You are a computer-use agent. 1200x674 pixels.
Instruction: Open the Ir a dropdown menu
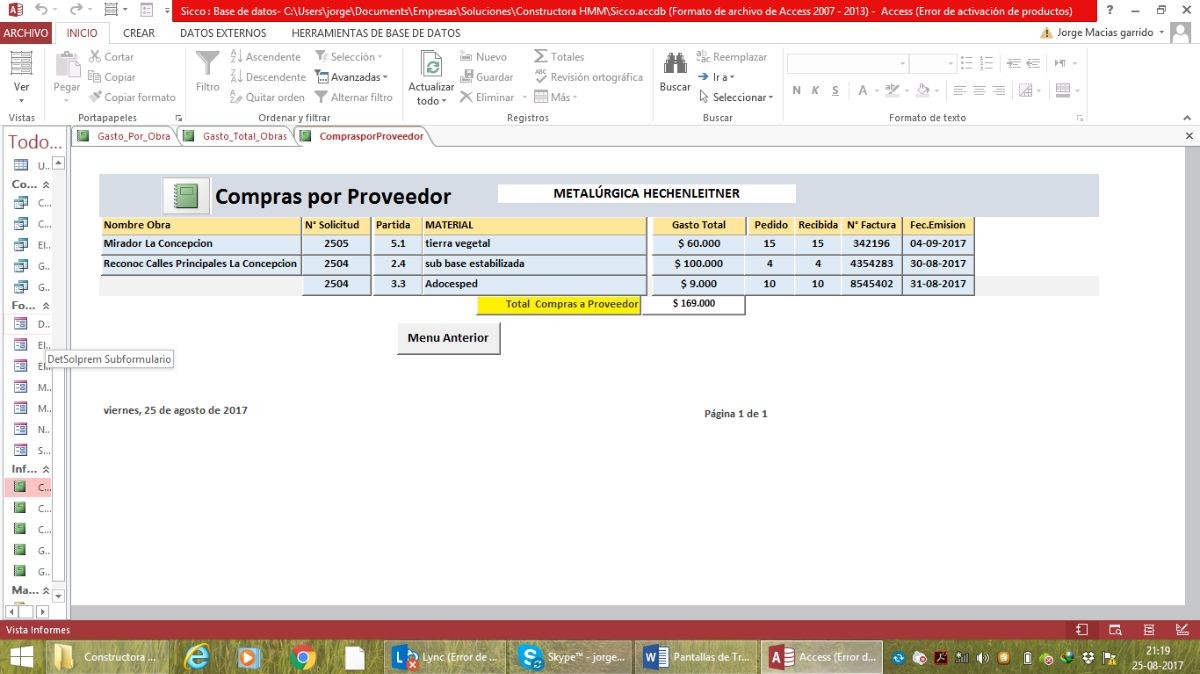tap(716, 77)
